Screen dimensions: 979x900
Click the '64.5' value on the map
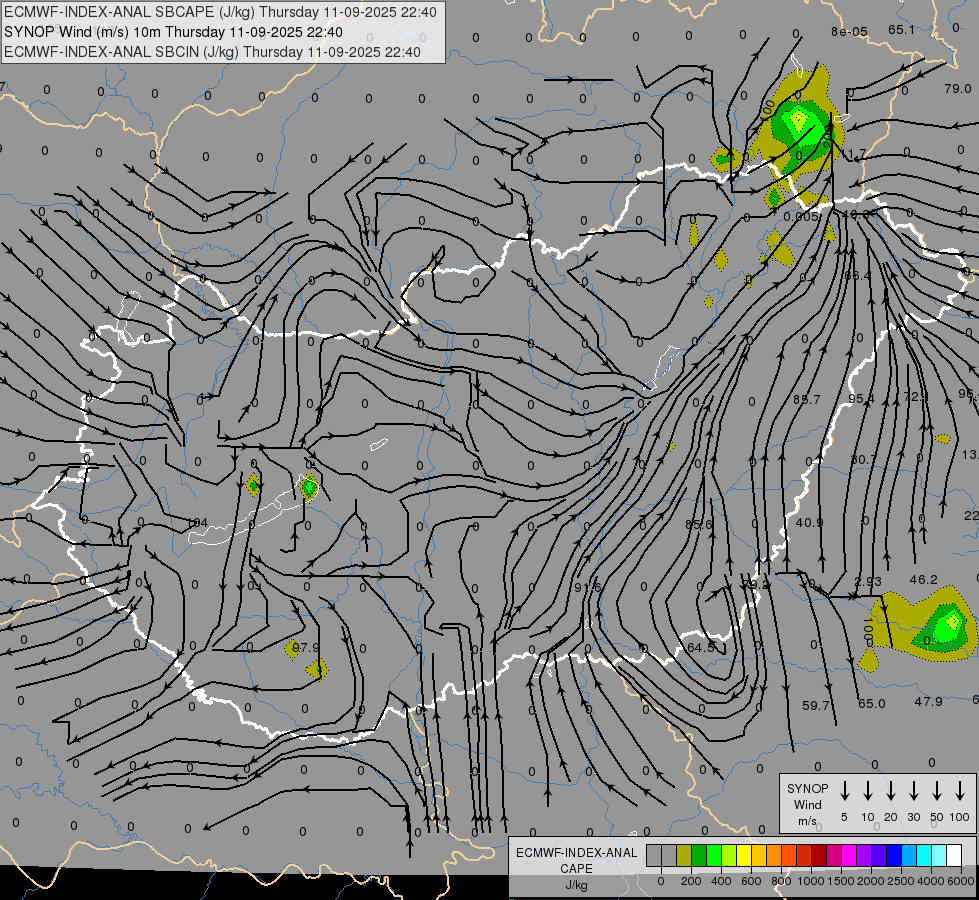[x=701, y=648]
